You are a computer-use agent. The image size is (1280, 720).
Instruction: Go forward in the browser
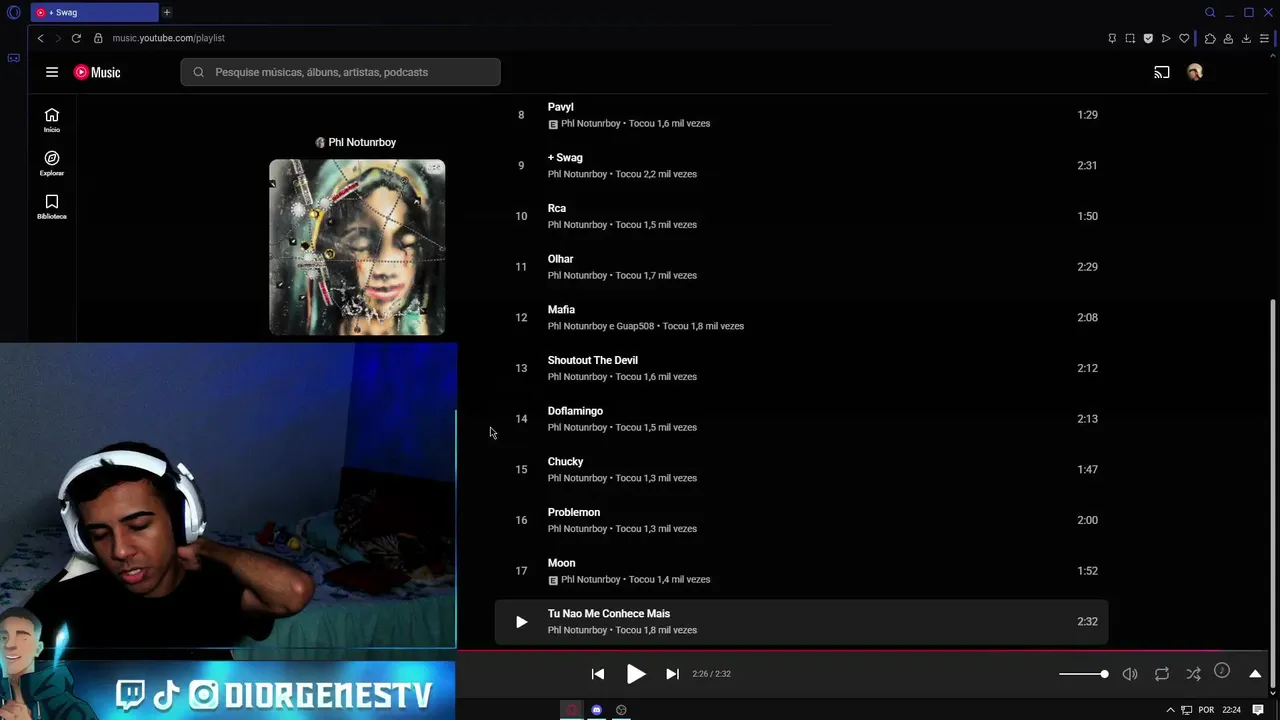[58, 38]
